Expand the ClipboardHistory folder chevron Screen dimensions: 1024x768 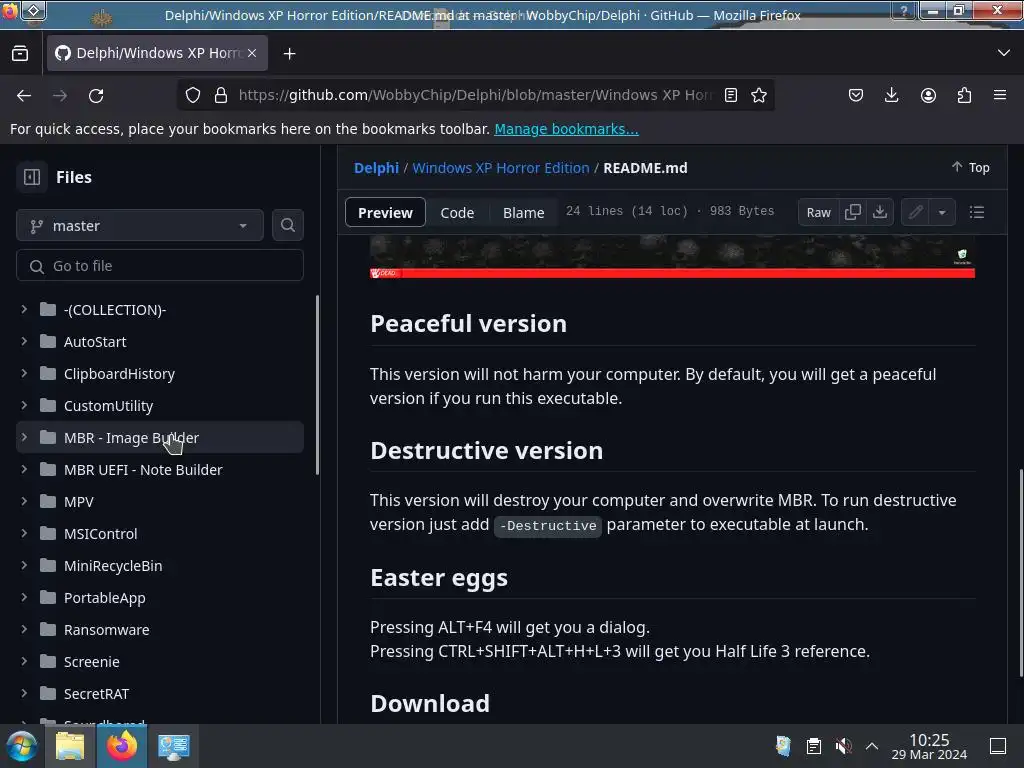click(24, 374)
